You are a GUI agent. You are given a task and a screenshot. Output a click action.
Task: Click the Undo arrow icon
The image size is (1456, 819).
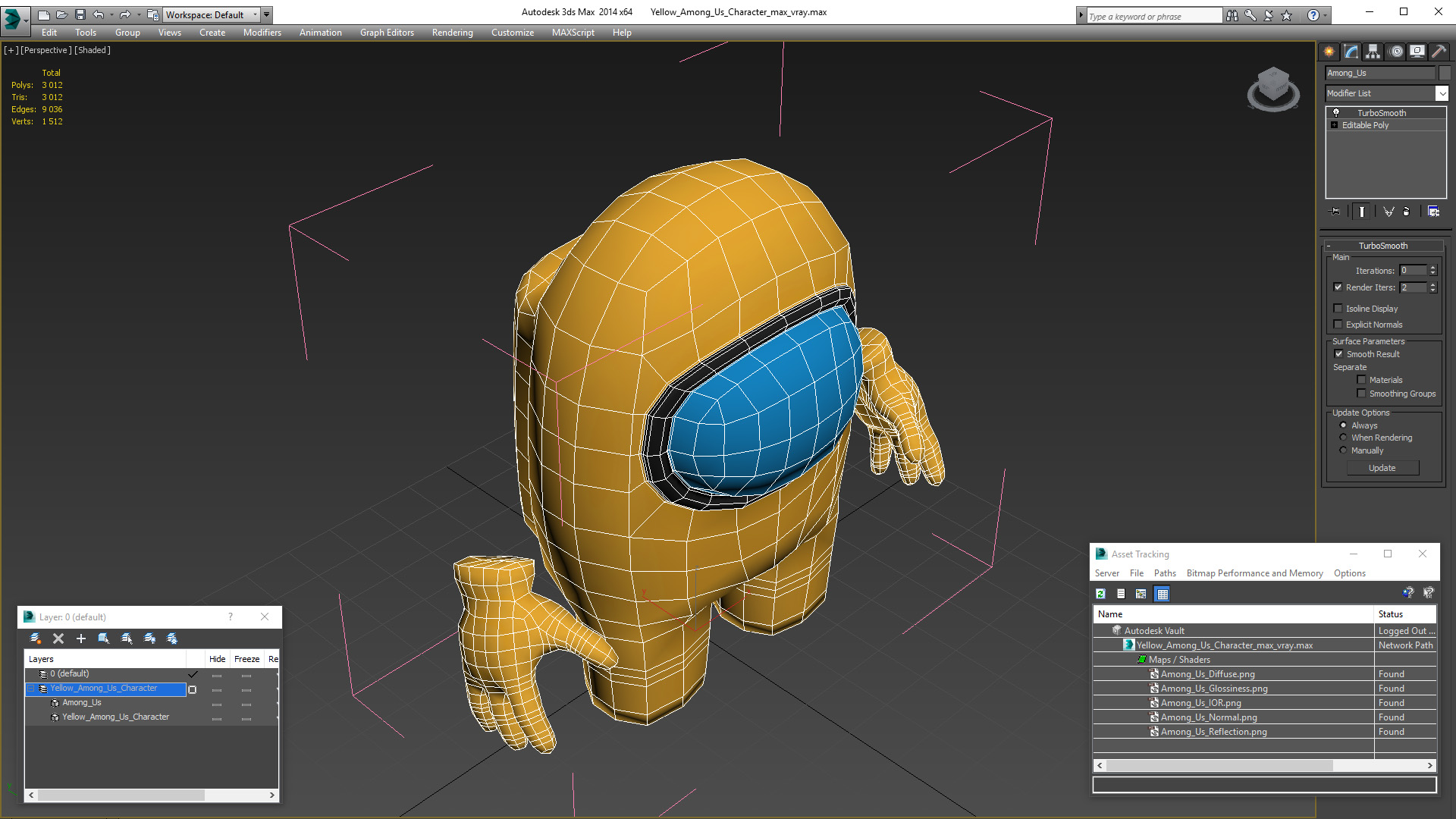tap(99, 14)
